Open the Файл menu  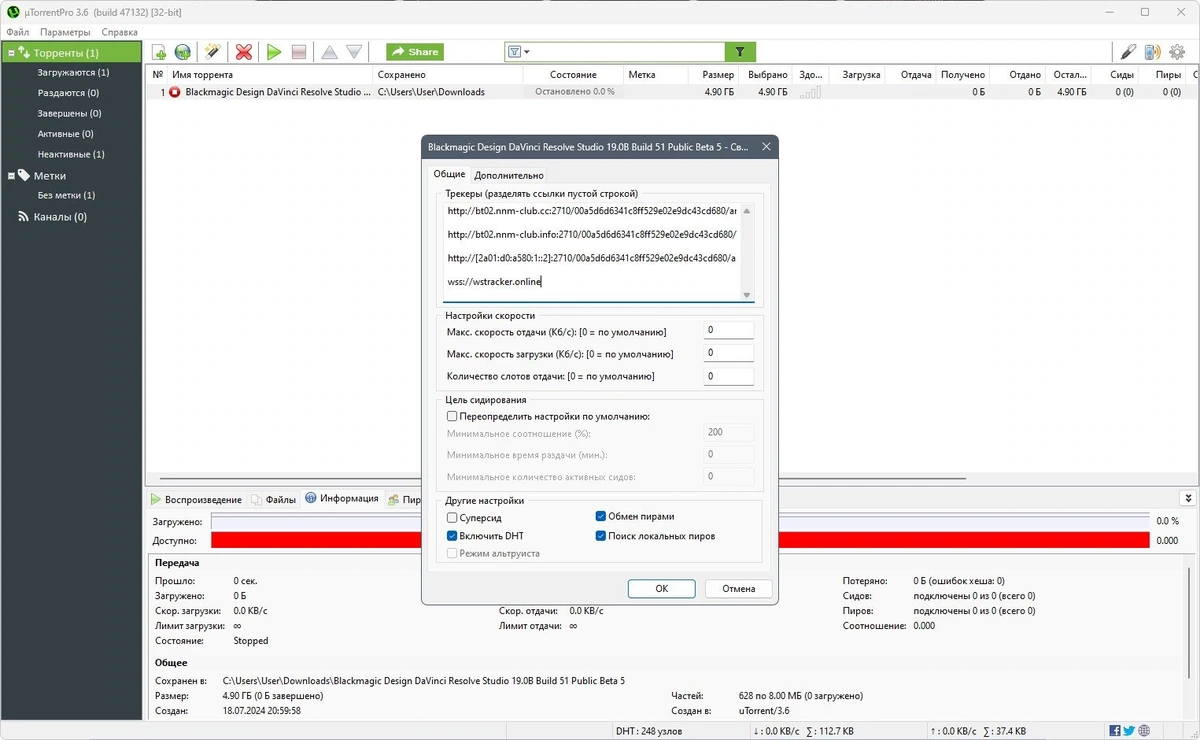point(17,32)
